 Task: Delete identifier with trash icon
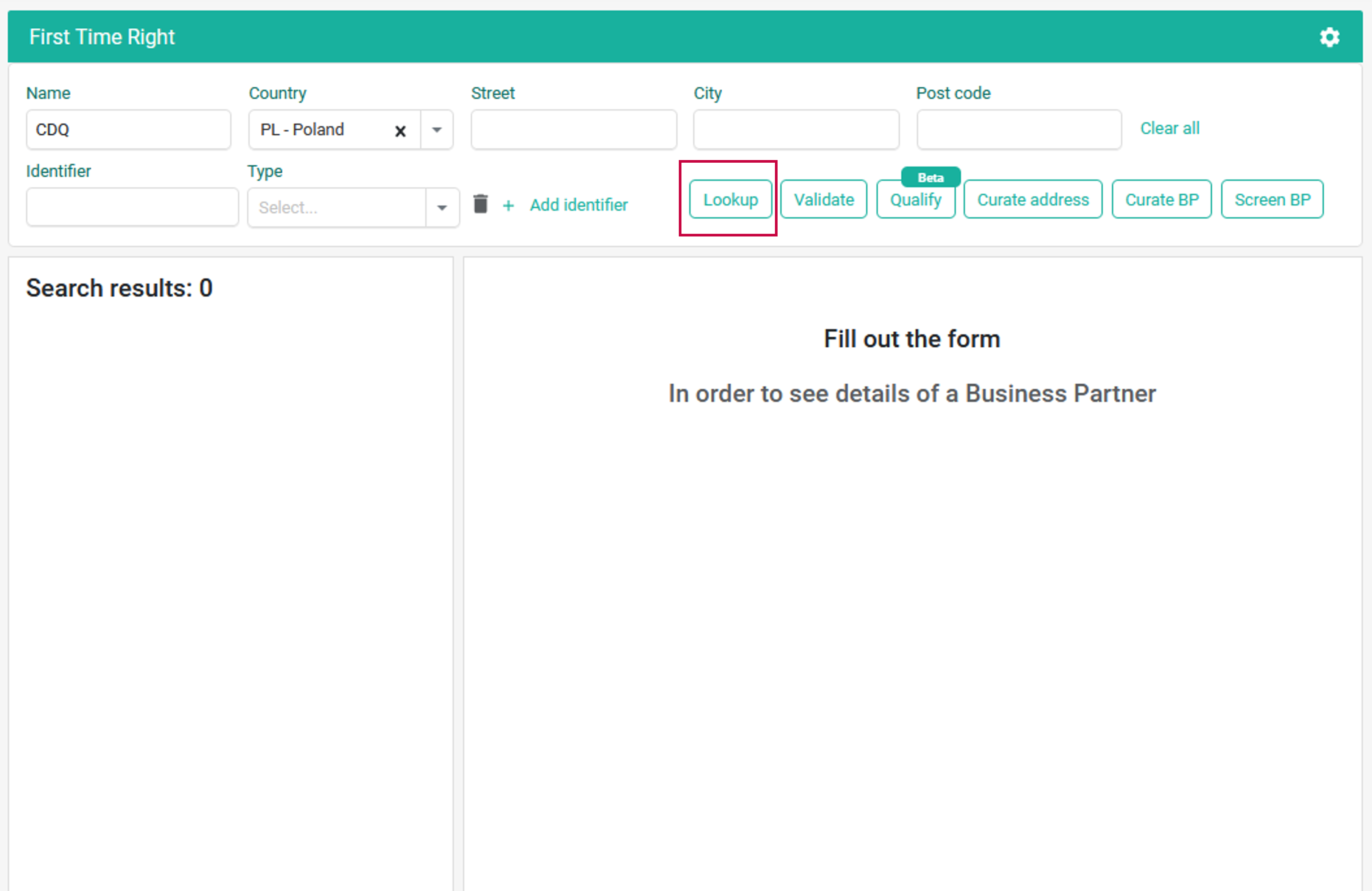pos(480,204)
